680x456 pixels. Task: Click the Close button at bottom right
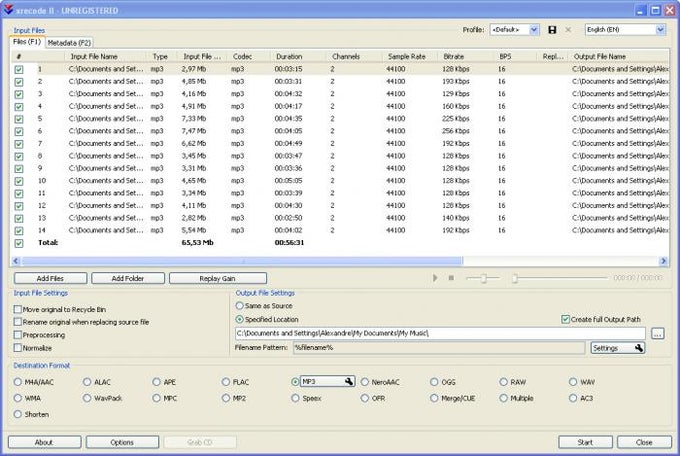644,443
